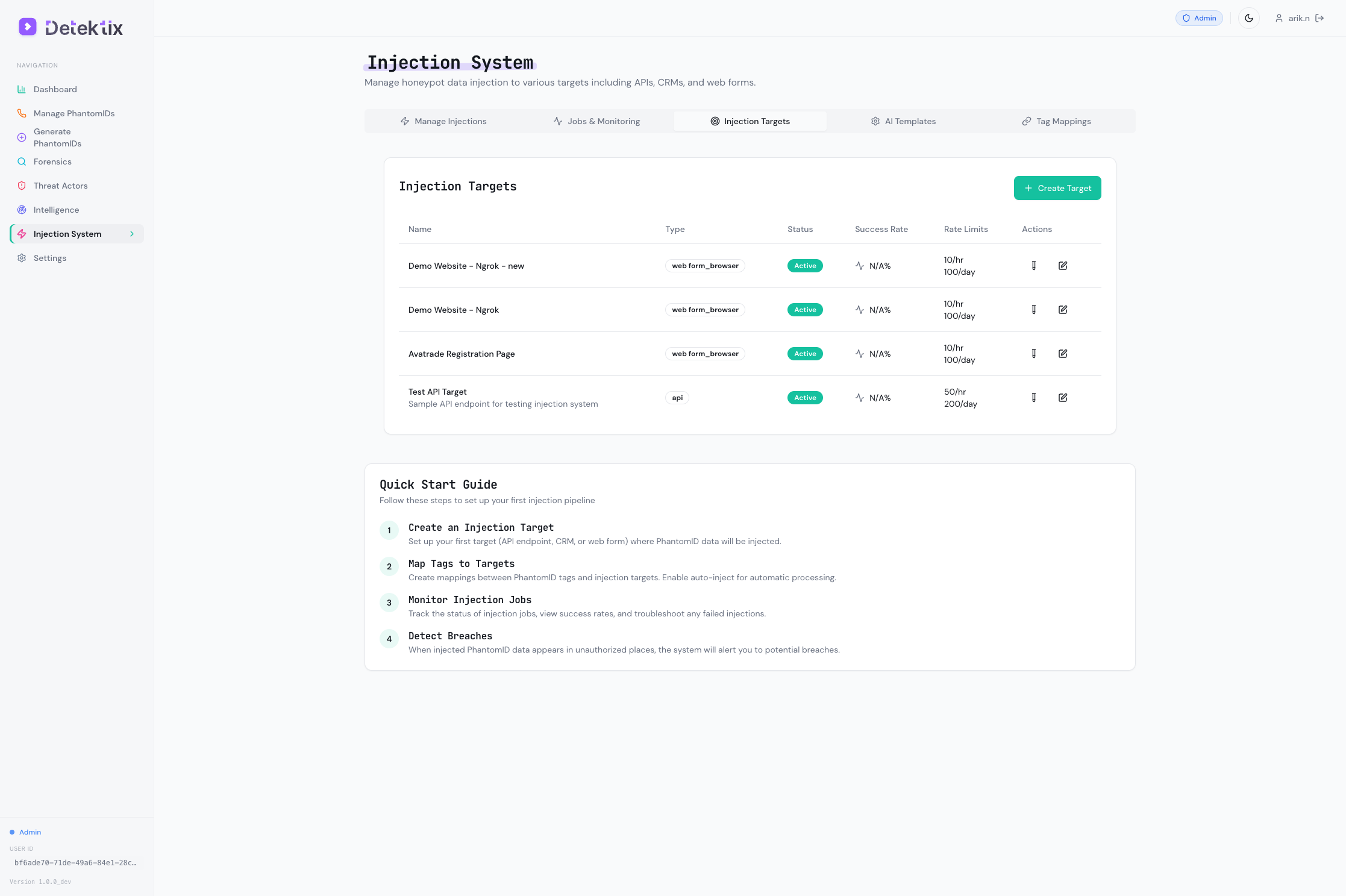Image resolution: width=1346 pixels, height=896 pixels.
Task: Edit the Test API Target row
Action: [x=1063, y=398]
